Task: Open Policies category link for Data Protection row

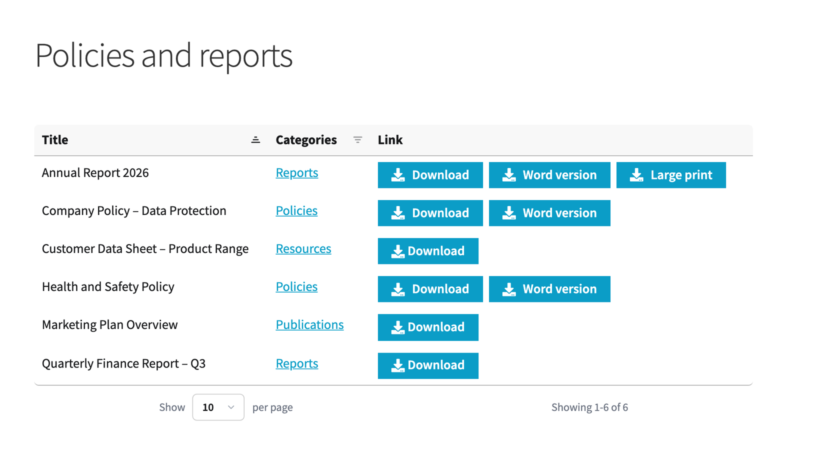Action: tap(297, 211)
